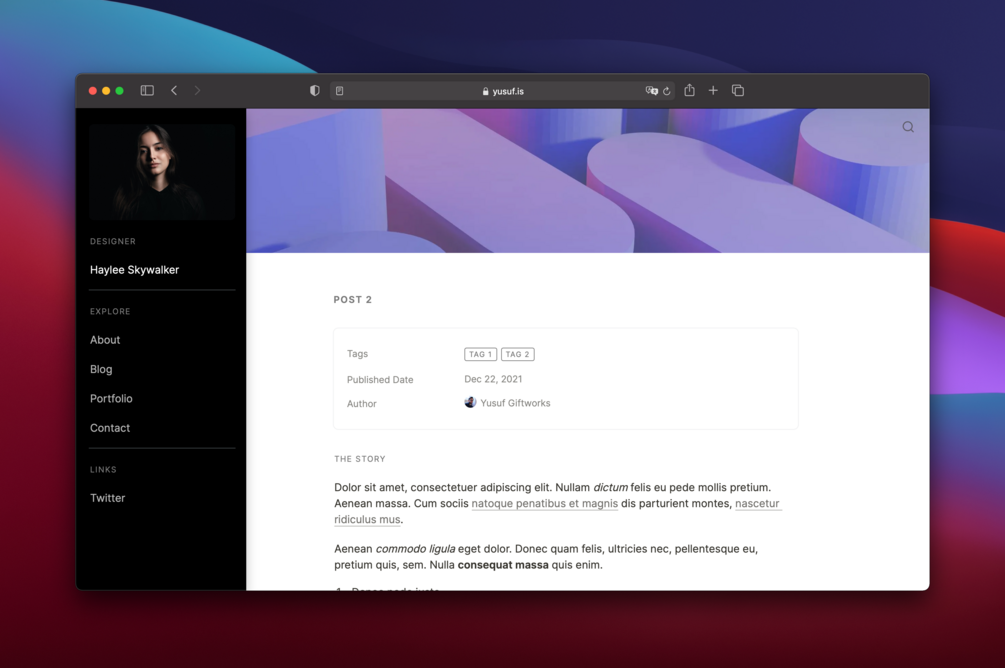The height and width of the screenshot is (668, 1005).
Task: Open the Haylee Skywalker profile photo
Action: [x=162, y=172]
